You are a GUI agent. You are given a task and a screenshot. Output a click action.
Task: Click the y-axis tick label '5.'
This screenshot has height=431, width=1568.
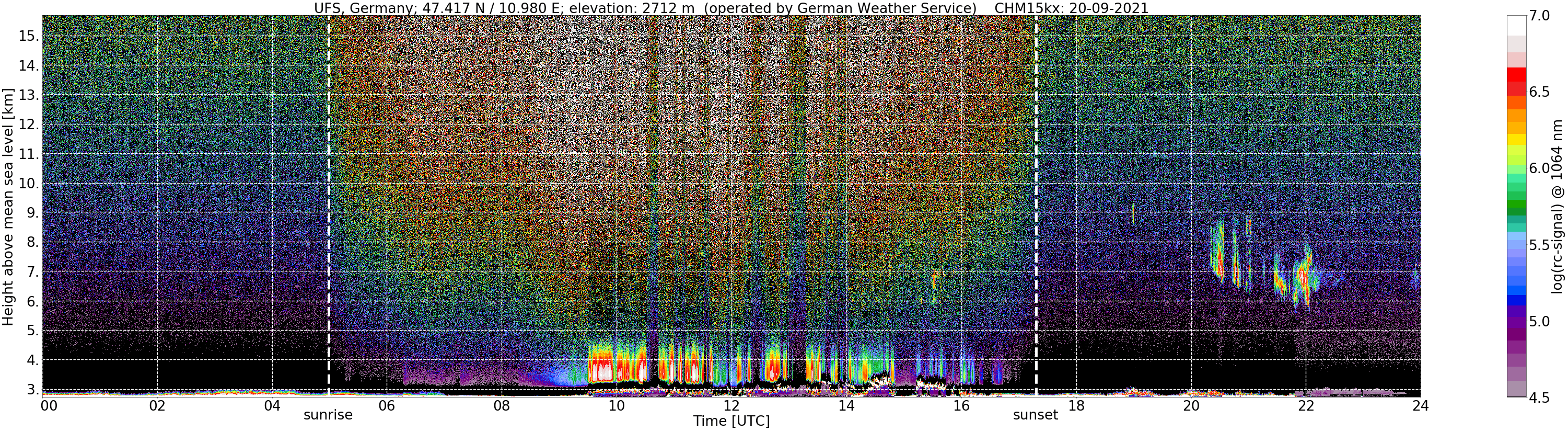click(x=32, y=331)
